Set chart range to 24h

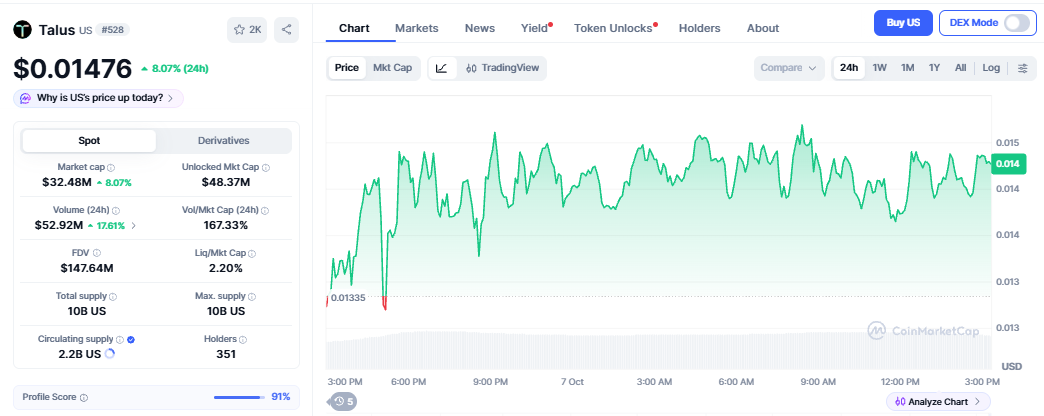849,68
